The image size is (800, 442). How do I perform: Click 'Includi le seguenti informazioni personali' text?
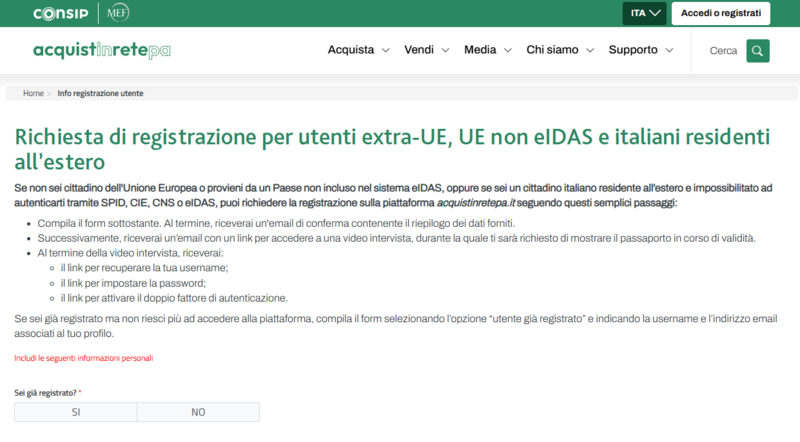(84, 358)
